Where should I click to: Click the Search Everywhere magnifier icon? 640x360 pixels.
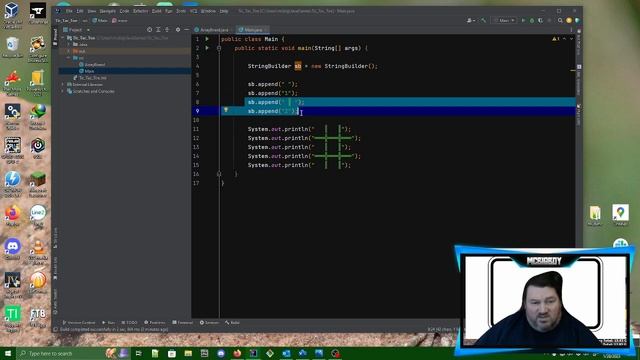coord(560,20)
